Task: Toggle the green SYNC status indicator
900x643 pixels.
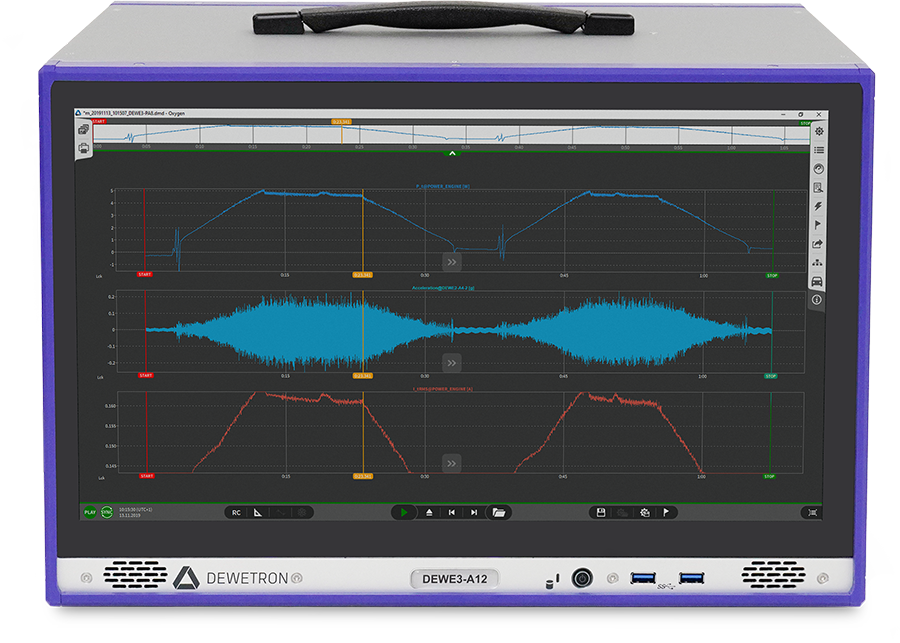Action: 106,512
